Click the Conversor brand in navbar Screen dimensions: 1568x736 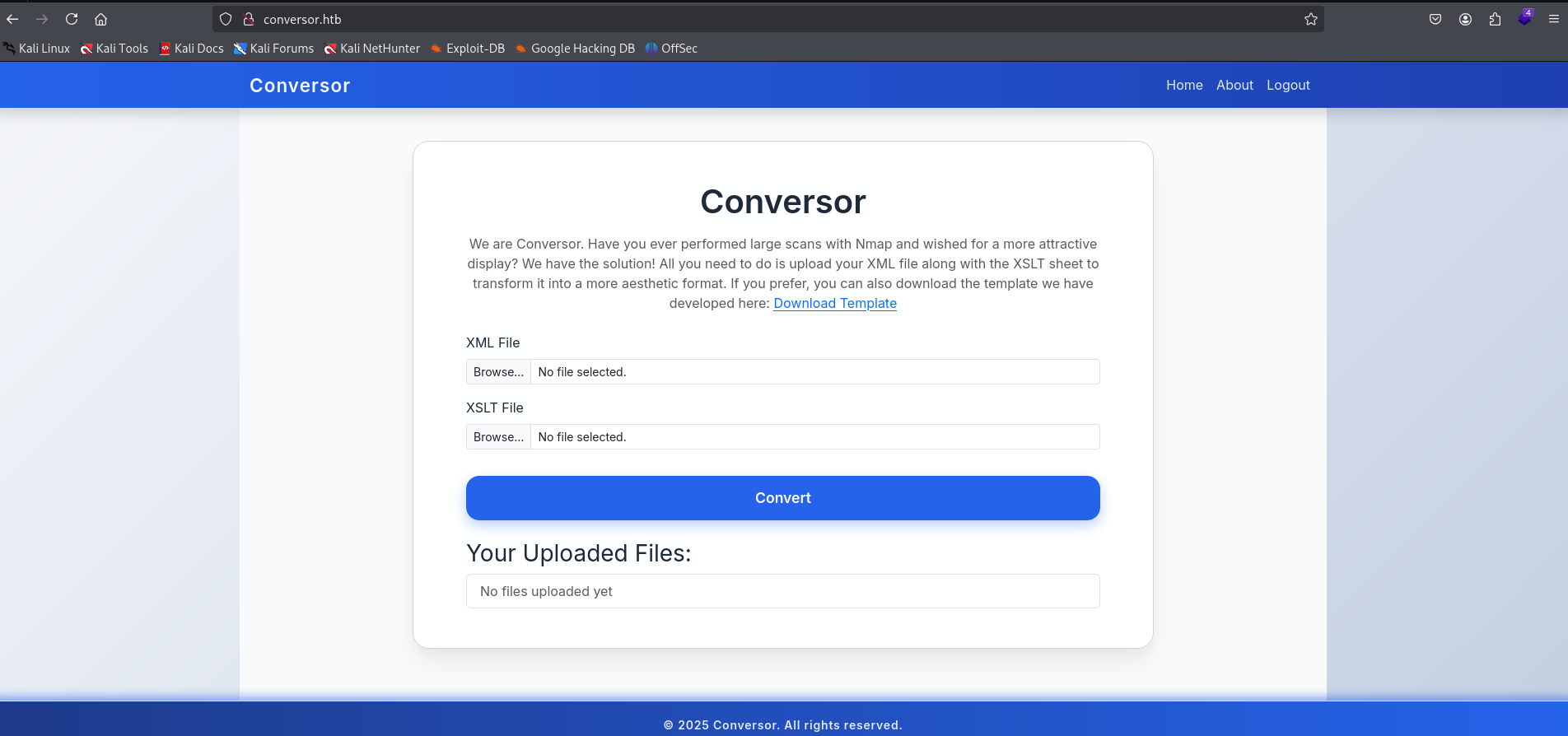(x=300, y=86)
